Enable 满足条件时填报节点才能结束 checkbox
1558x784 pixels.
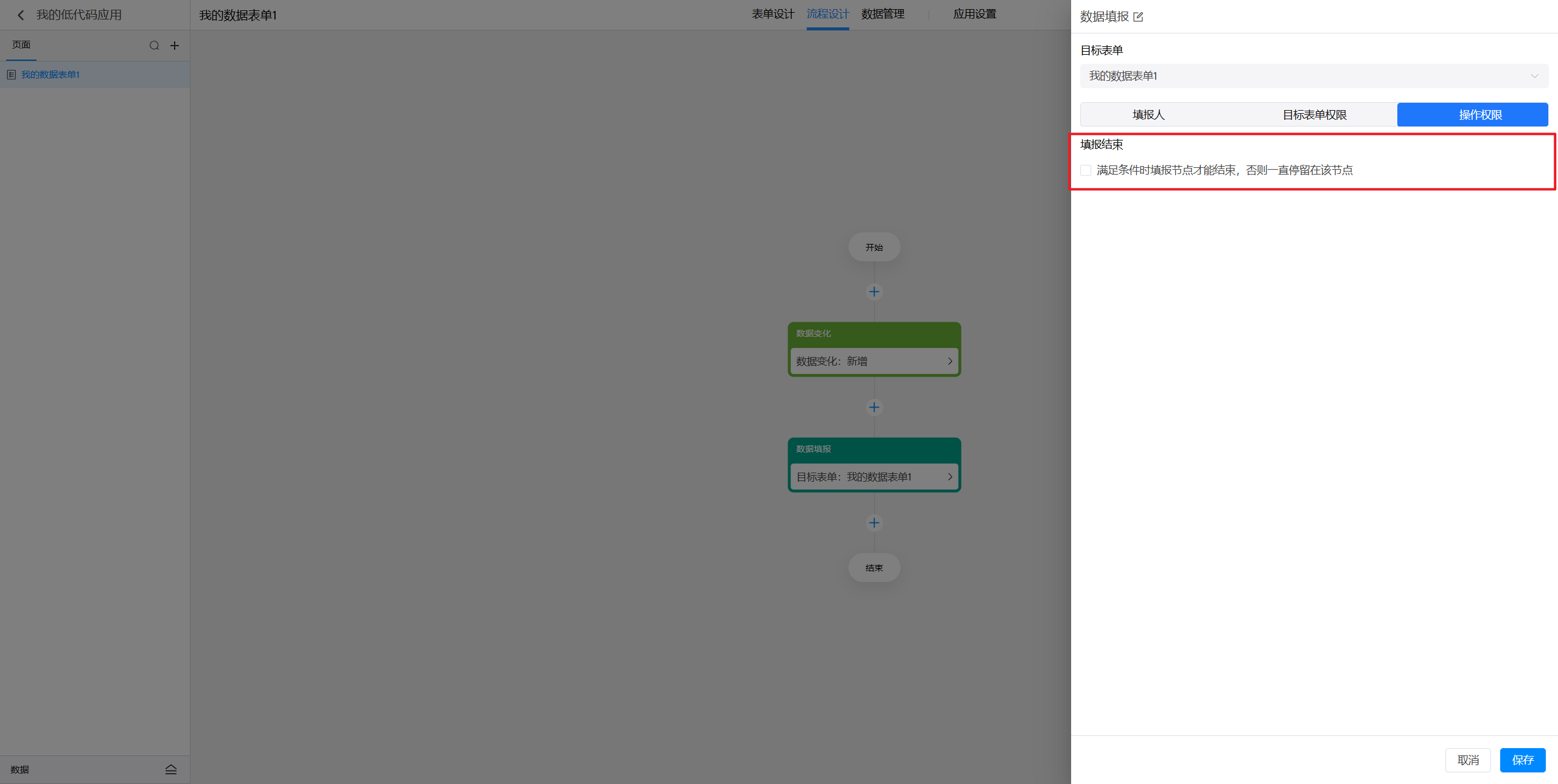pyautogui.click(x=1086, y=170)
